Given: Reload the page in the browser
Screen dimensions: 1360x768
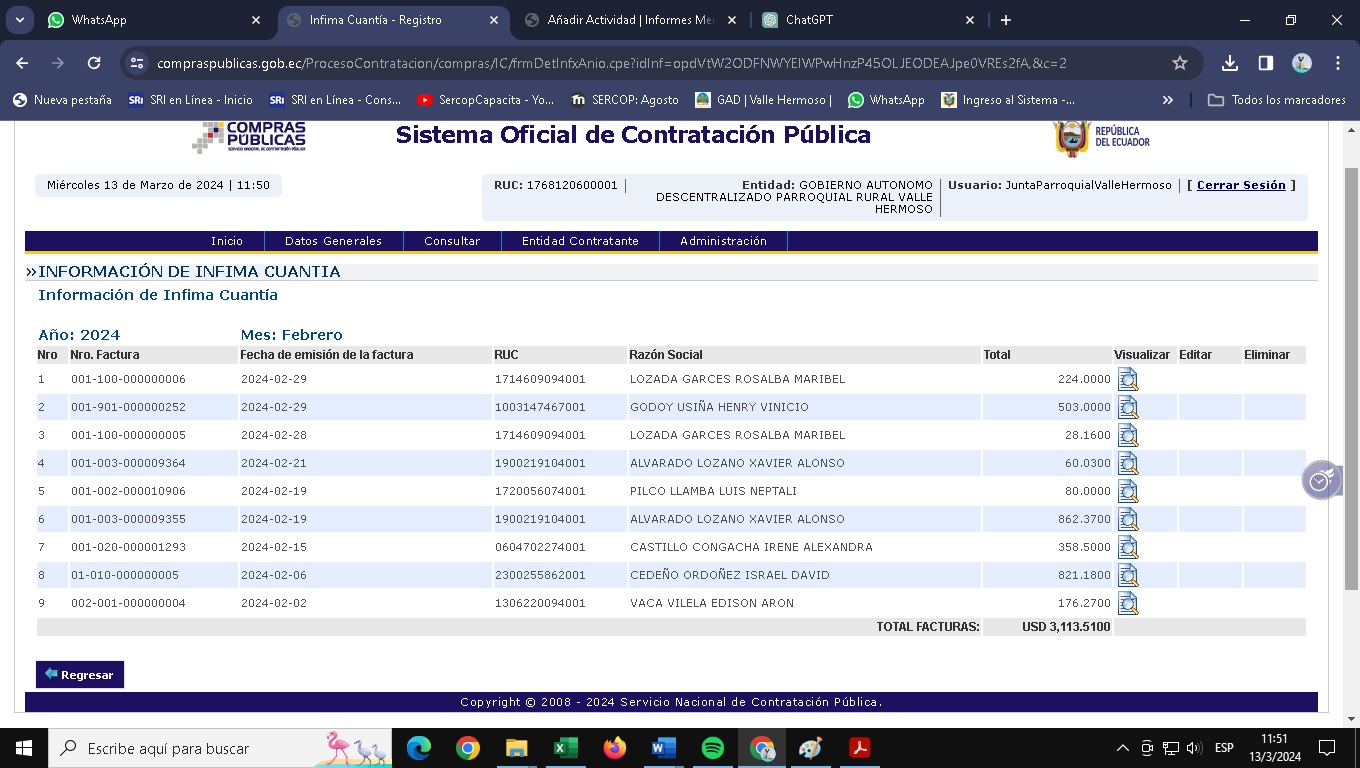Looking at the screenshot, I should 94,63.
